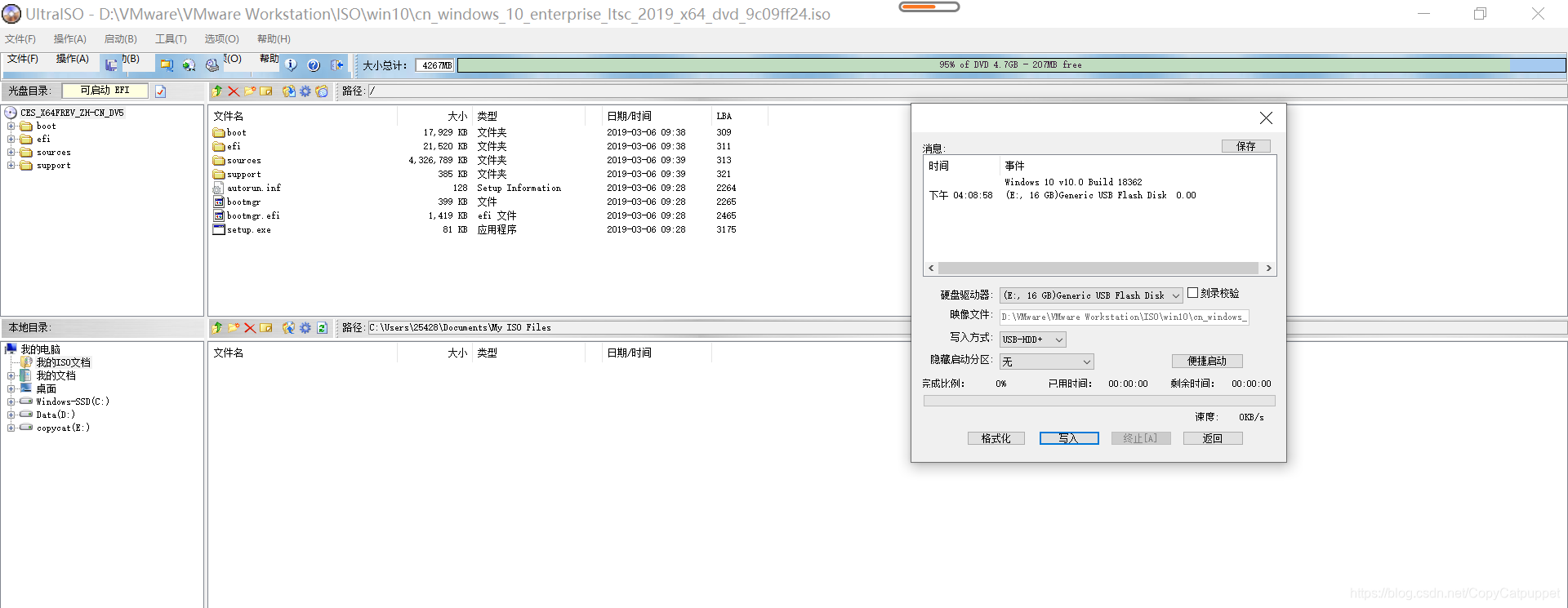Open the 帮助(H) menu in the top menu bar
1568x608 pixels.
point(274,39)
